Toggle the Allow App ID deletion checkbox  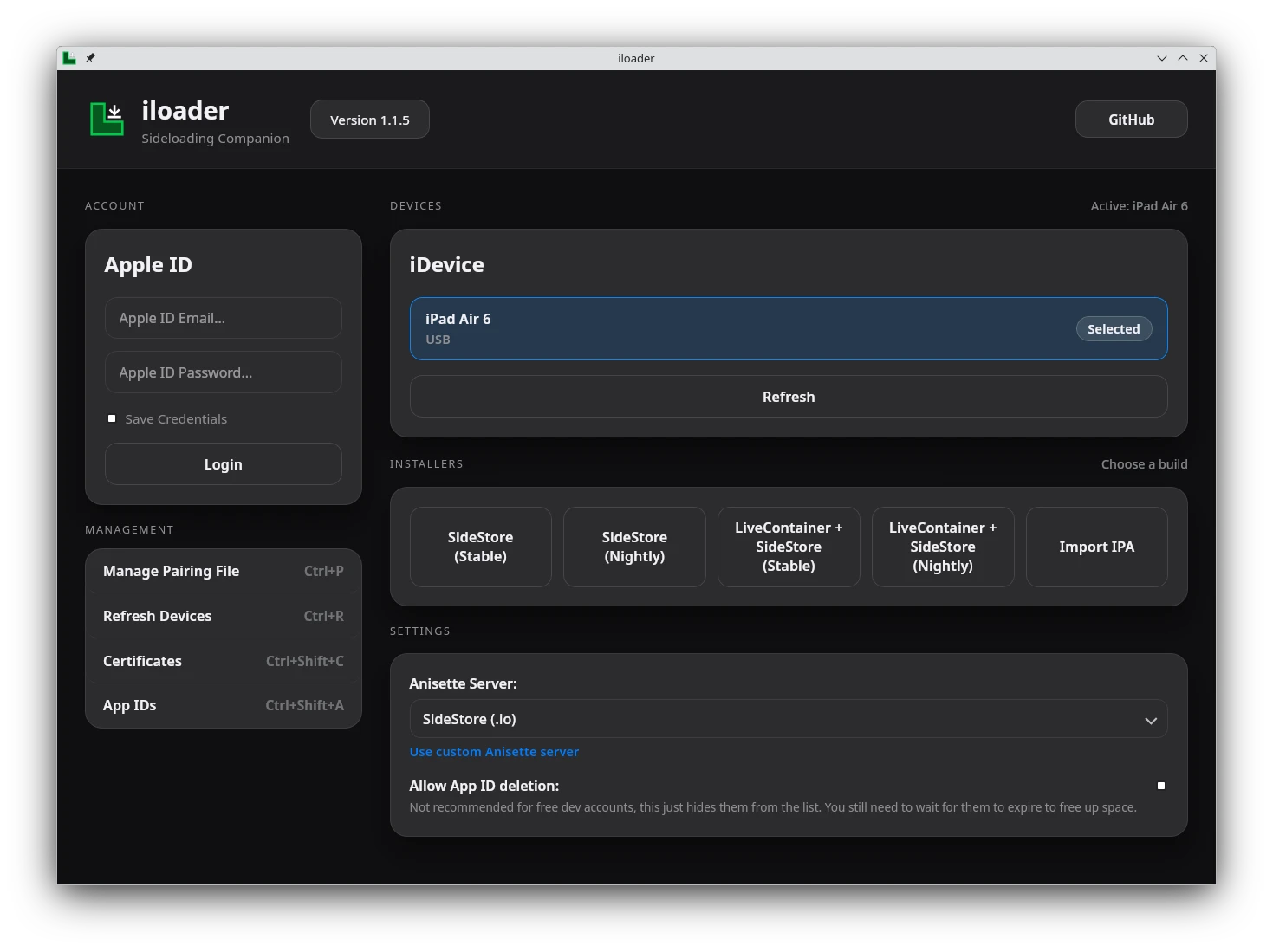click(1161, 786)
